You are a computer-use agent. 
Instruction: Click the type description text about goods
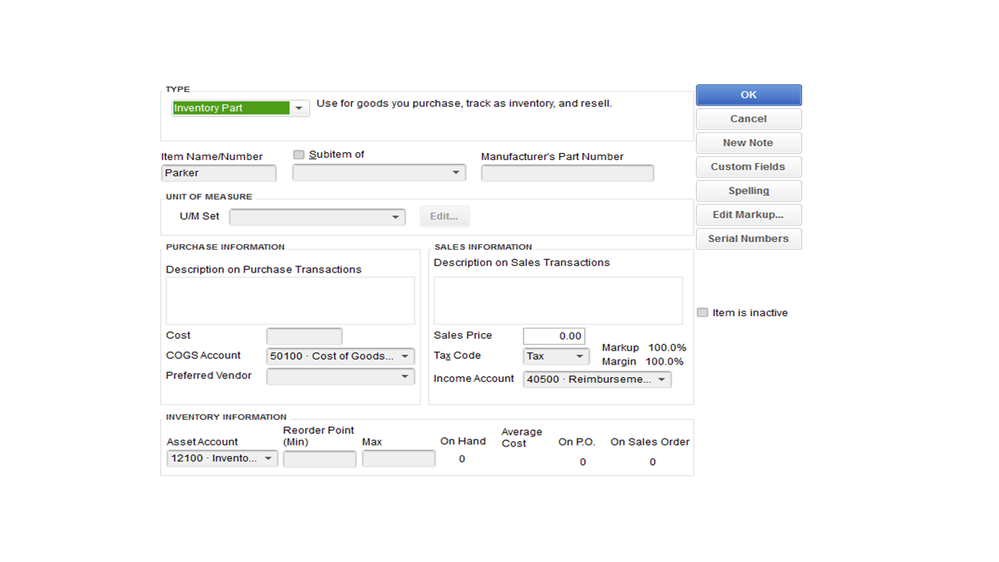(464, 103)
